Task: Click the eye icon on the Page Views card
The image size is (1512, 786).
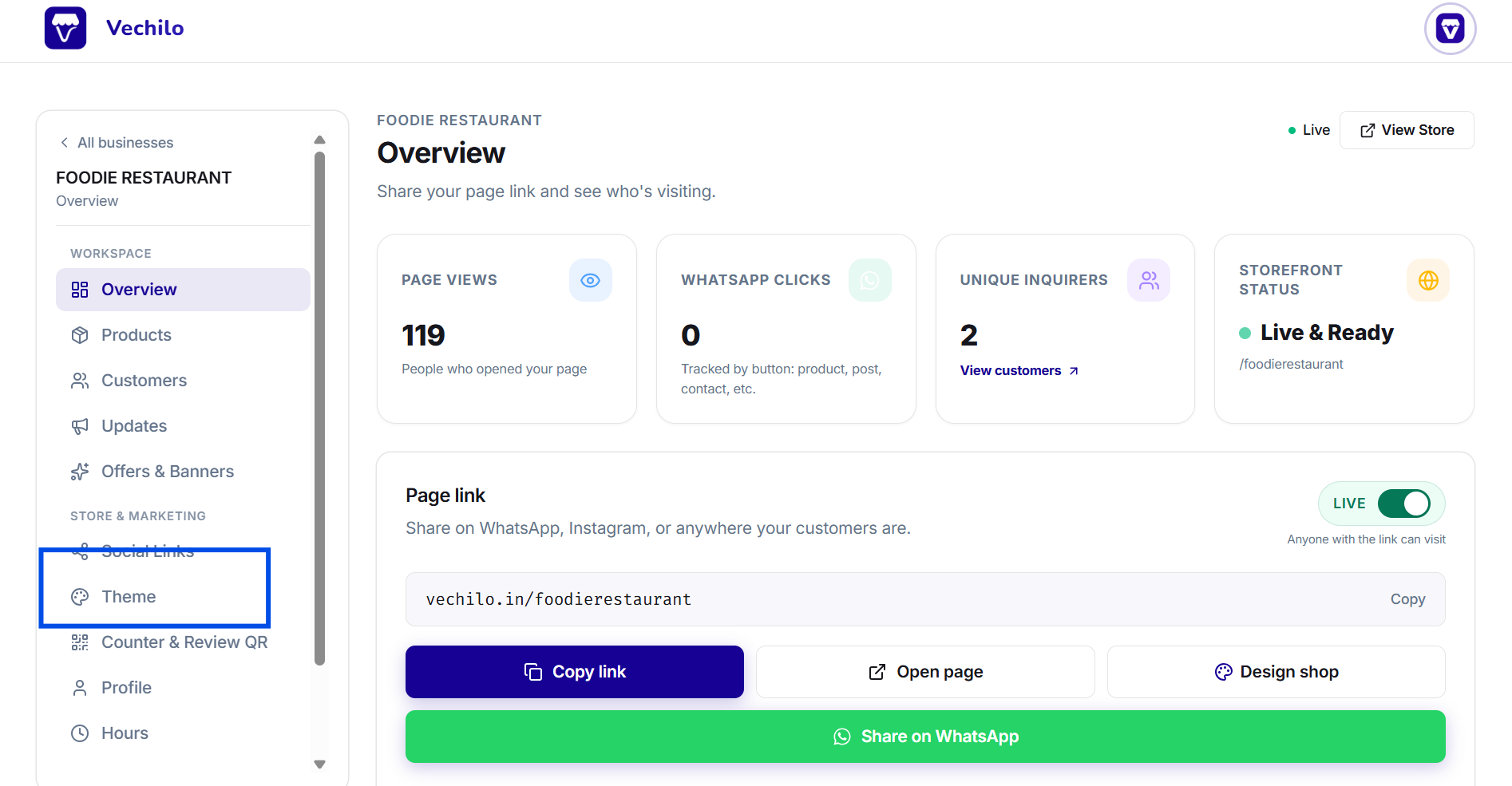Action: pyautogui.click(x=591, y=280)
